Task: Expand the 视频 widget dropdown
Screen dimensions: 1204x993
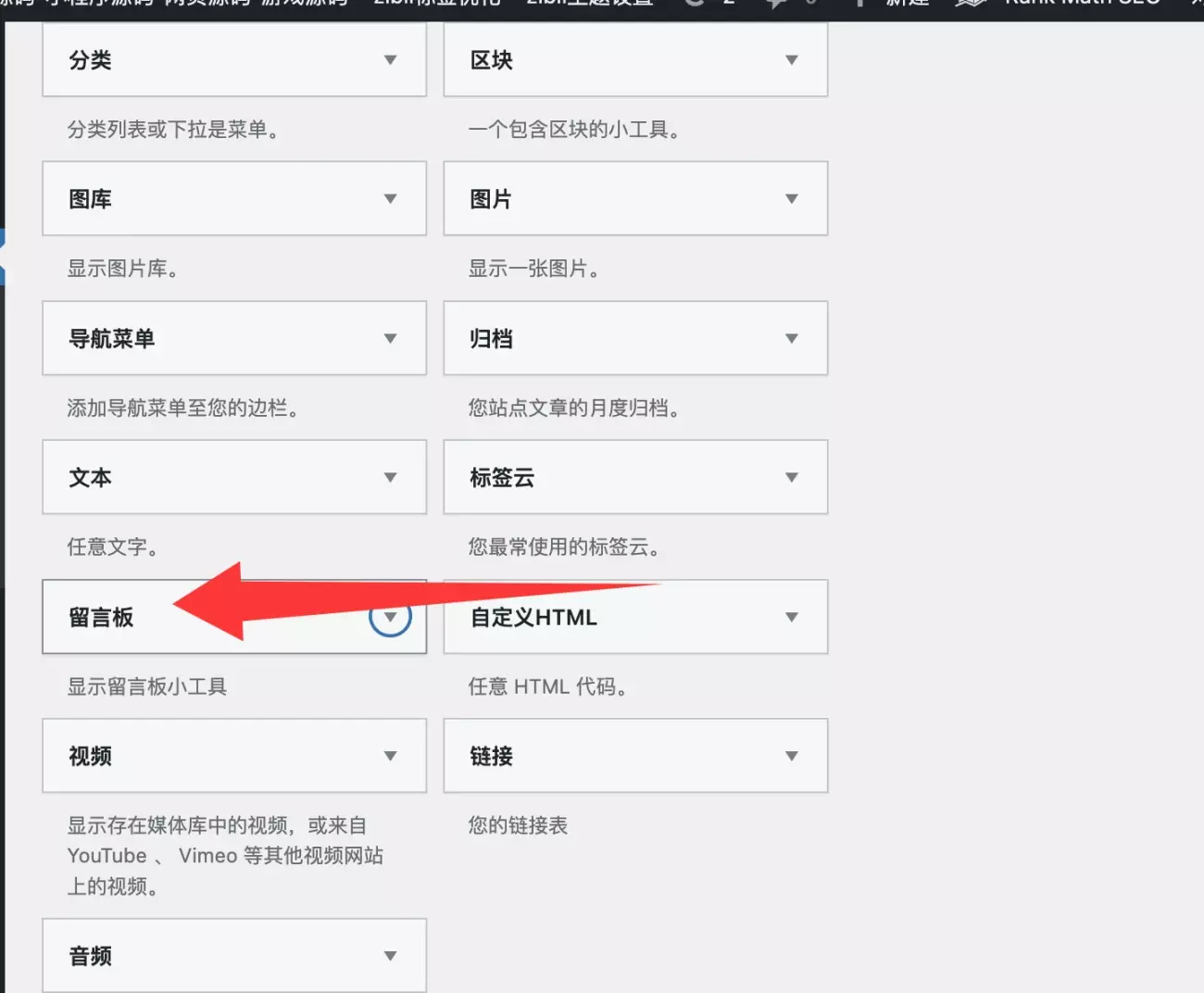Action: (391, 756)
